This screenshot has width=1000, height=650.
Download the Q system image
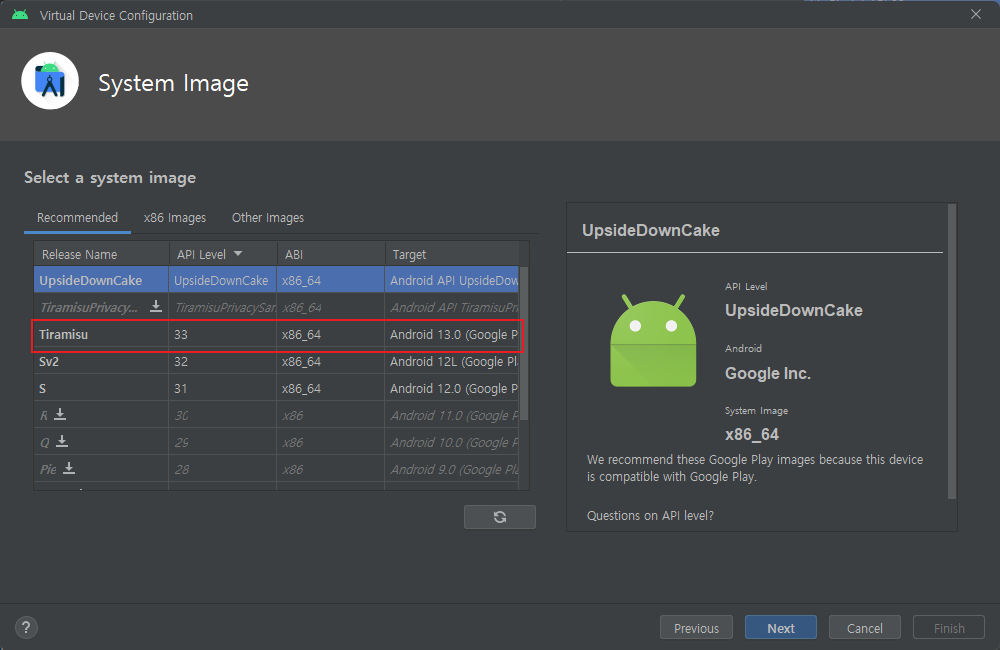62,441
